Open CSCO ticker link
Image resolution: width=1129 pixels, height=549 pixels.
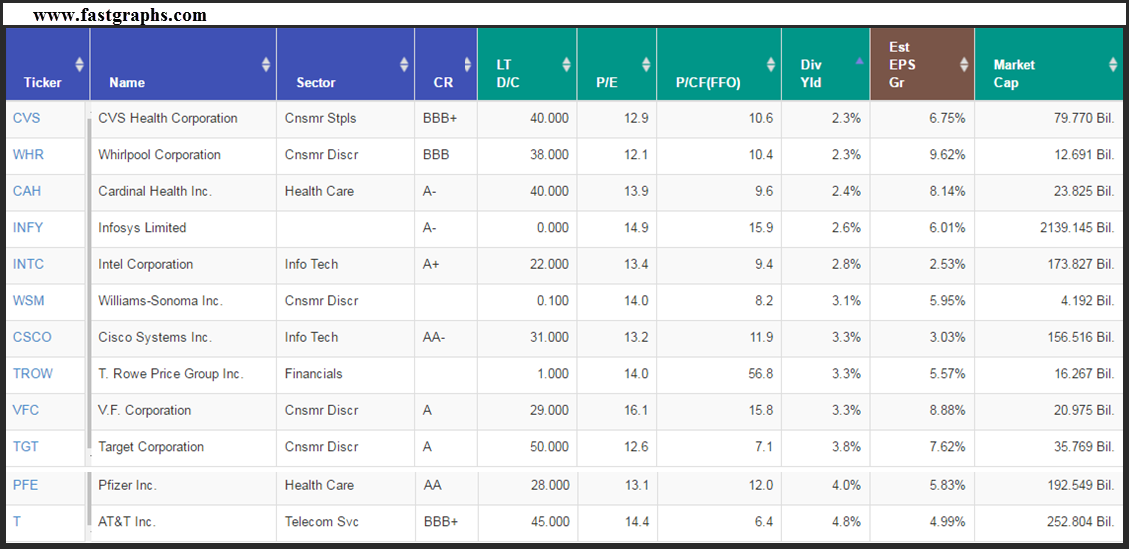tap(32, 337)
